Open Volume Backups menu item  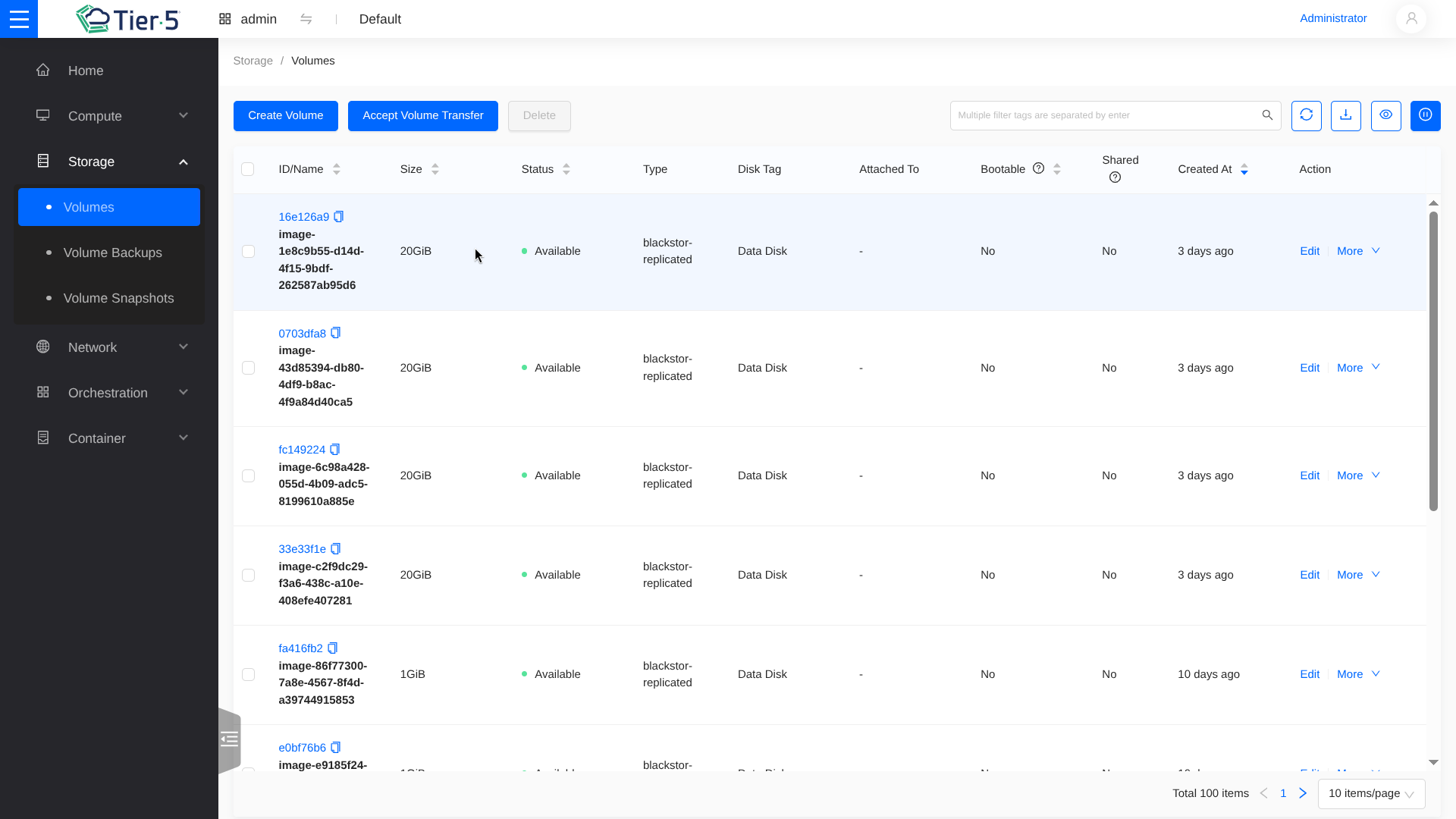click(x=112, y=253)
